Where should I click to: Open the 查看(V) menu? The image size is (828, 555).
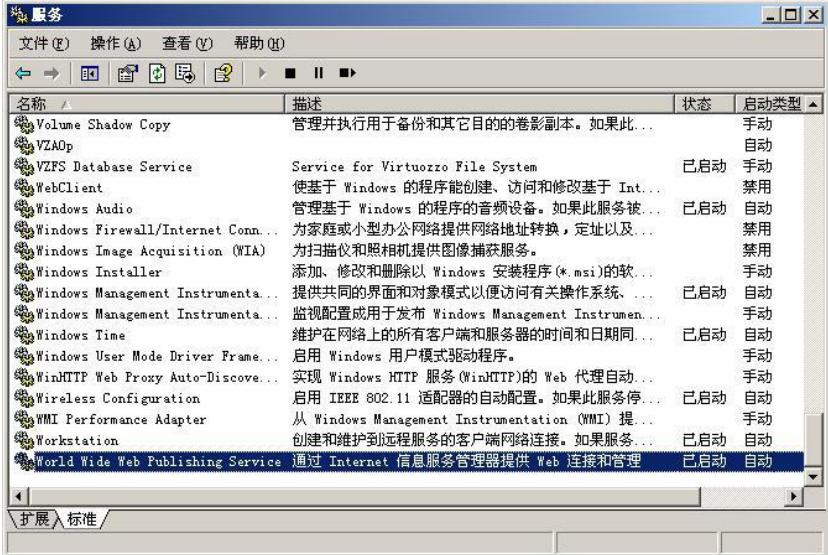(x=187, y=43)
